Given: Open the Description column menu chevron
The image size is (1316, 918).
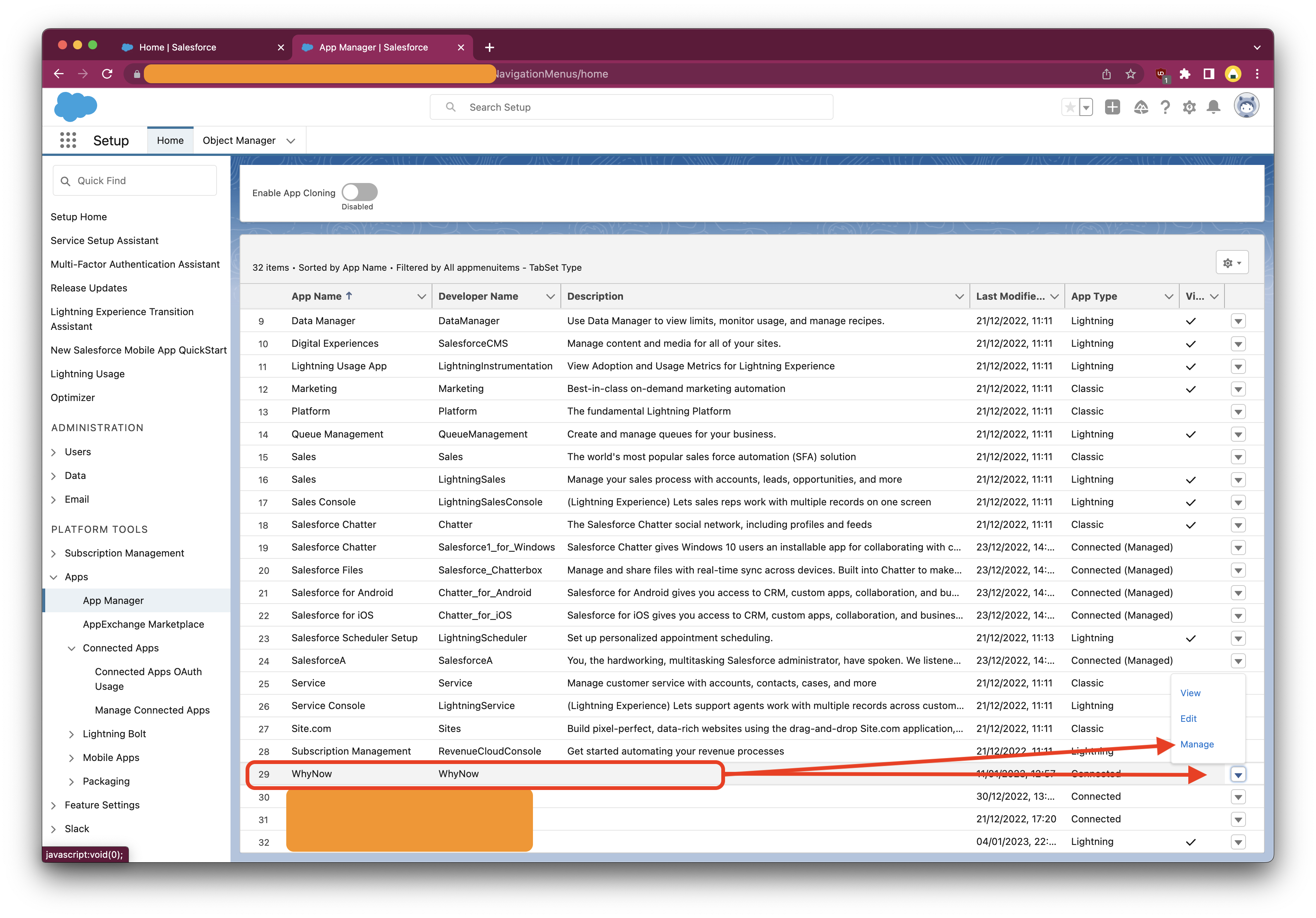Looking at the screenshot, I should coord(959,296).
